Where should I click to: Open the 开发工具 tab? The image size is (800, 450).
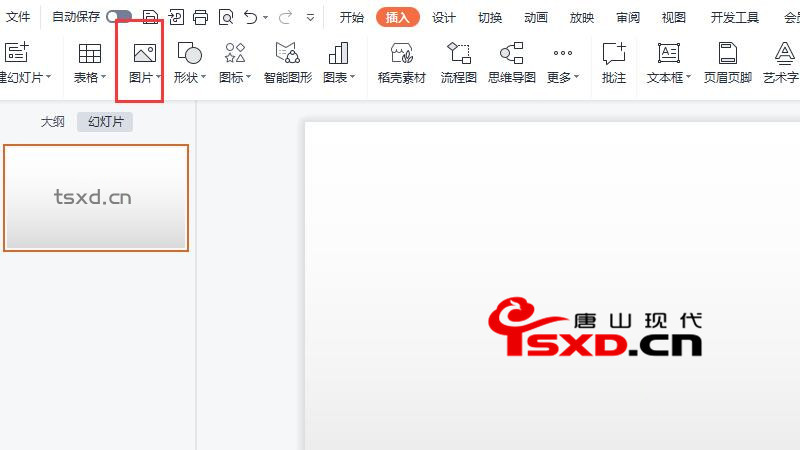click(x=735, y=17)
